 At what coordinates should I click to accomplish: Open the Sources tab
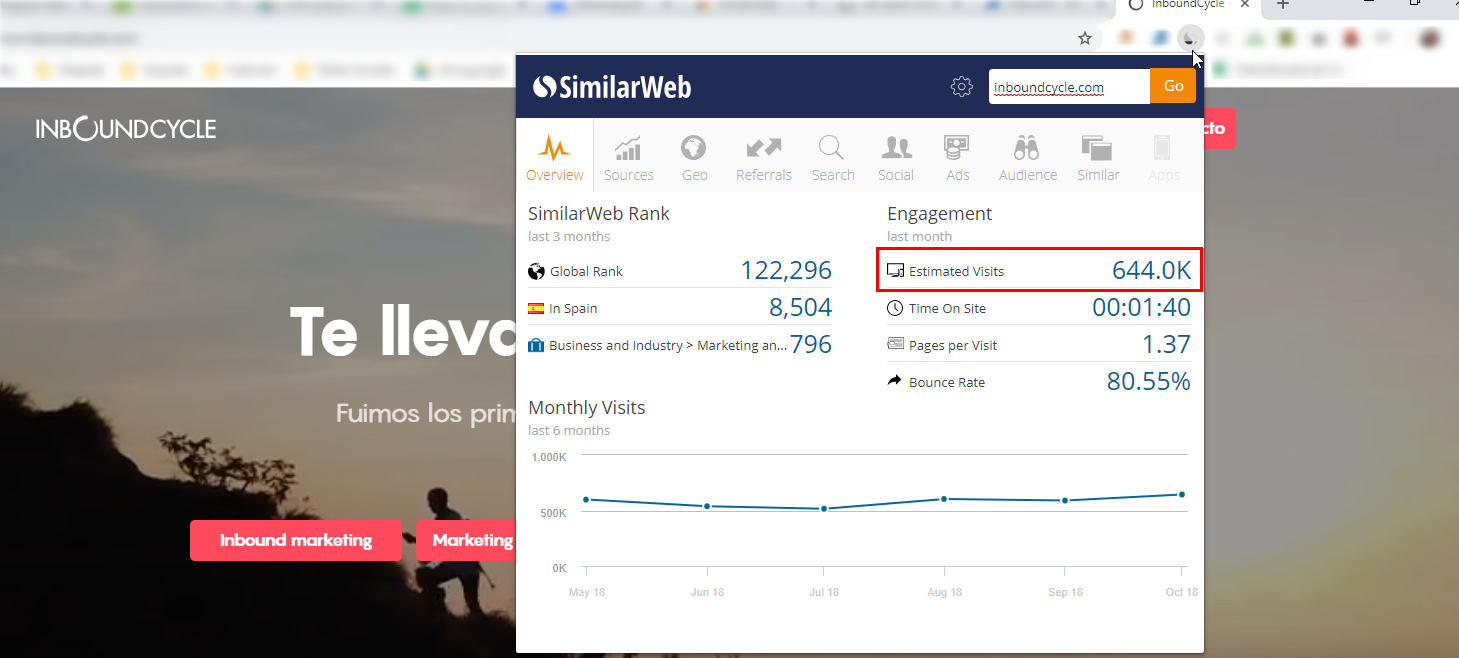pos(628,158)
